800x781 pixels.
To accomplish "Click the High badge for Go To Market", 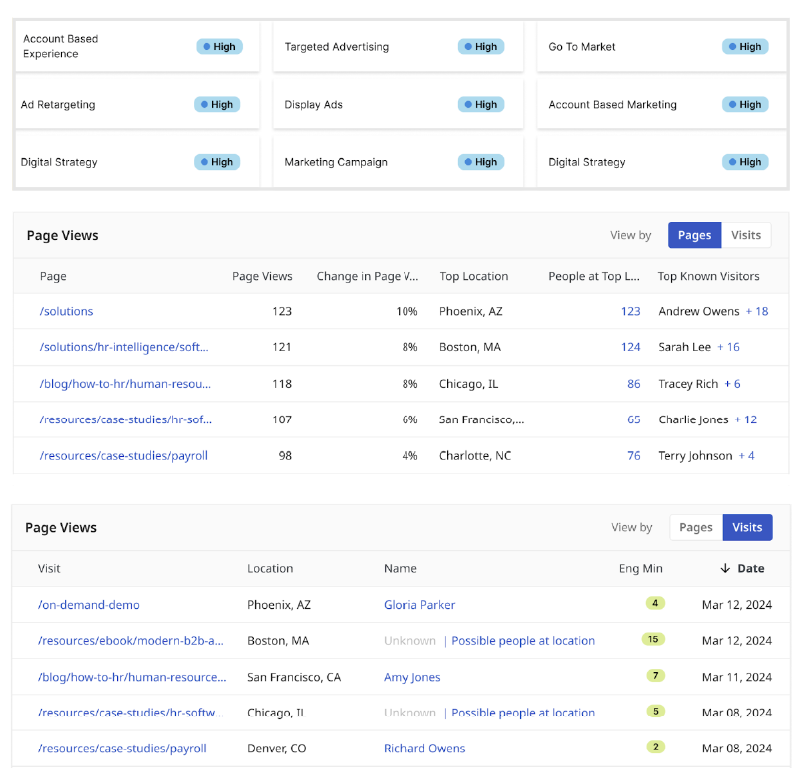I will click(x=745, y=47).
